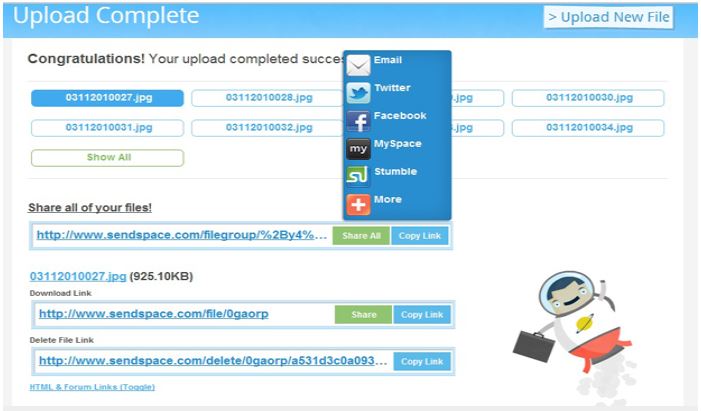Open the sendspace filegroup link

182,235
